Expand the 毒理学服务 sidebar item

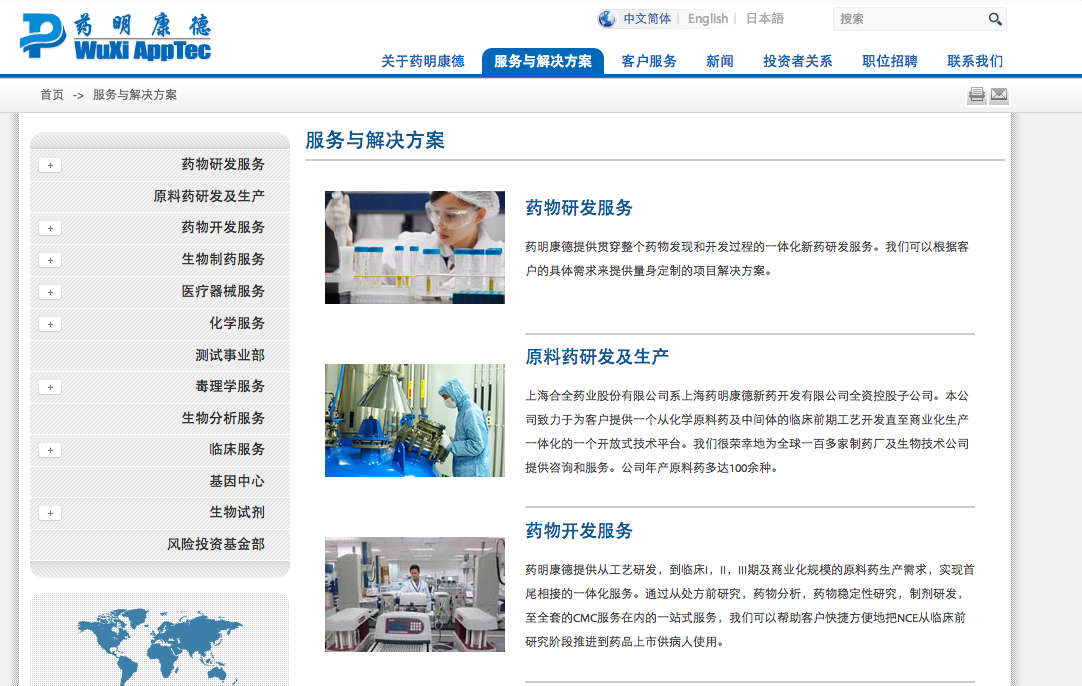(x=50, y=387)
